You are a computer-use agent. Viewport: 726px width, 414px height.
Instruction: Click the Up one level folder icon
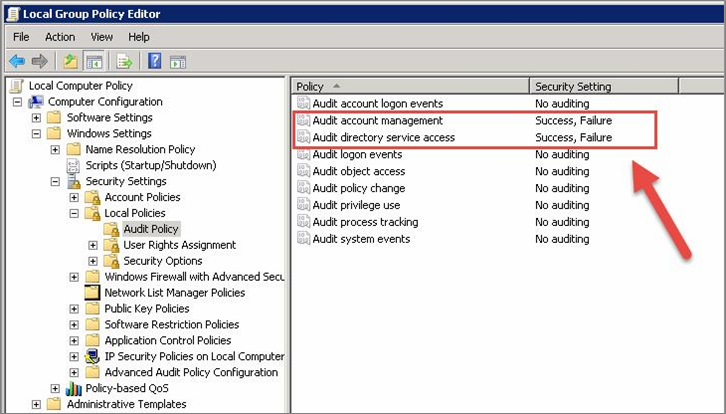tap(71, 60)
